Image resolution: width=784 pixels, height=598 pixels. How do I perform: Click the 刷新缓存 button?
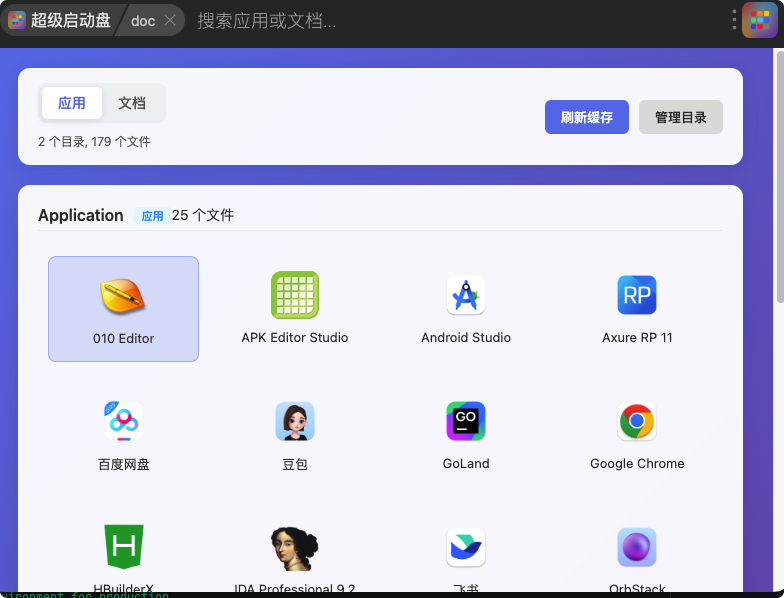click(x=587, y=117)
